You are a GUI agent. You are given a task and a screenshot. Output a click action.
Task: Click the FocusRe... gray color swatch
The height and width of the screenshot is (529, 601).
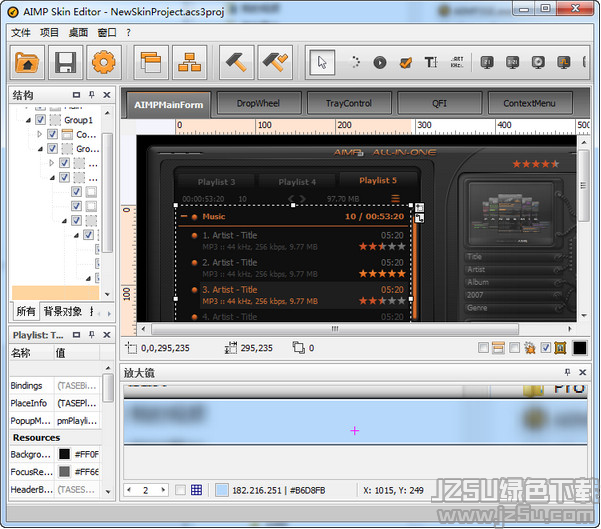(64, 472)
